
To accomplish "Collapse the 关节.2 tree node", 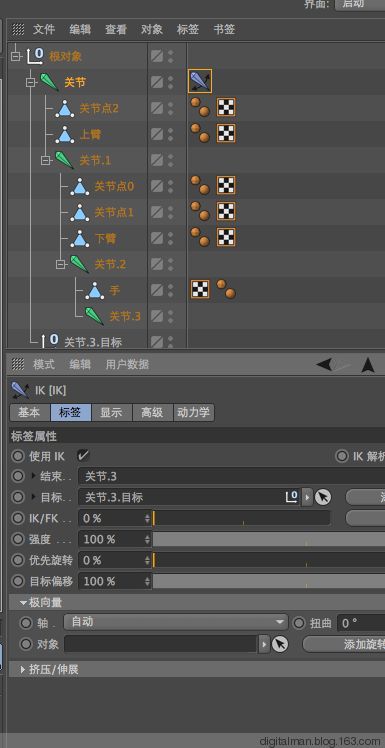I will [61, 264].
